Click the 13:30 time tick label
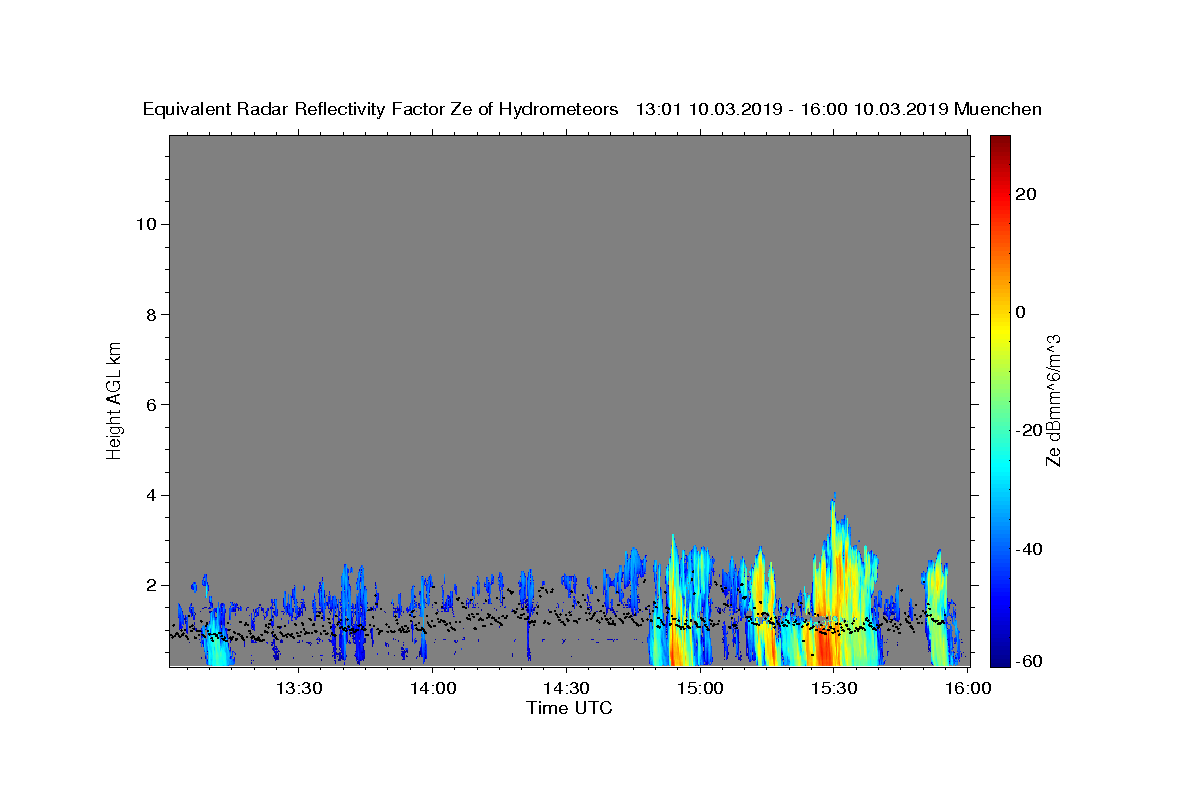1200x800 pixels. (x=298, y=688)
